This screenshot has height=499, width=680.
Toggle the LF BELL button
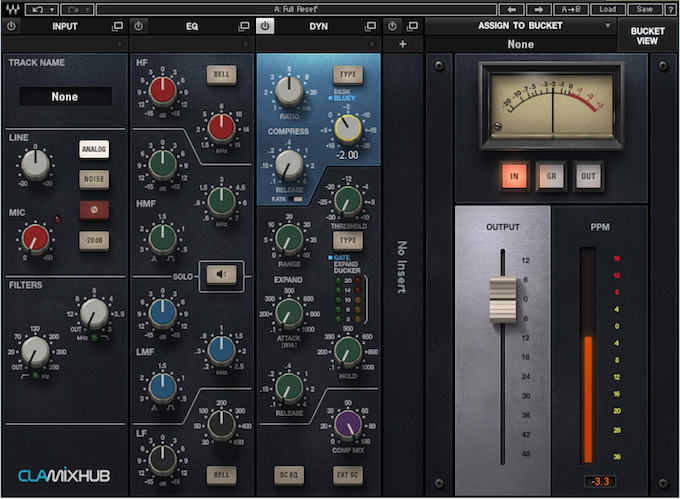coord(222,475)
